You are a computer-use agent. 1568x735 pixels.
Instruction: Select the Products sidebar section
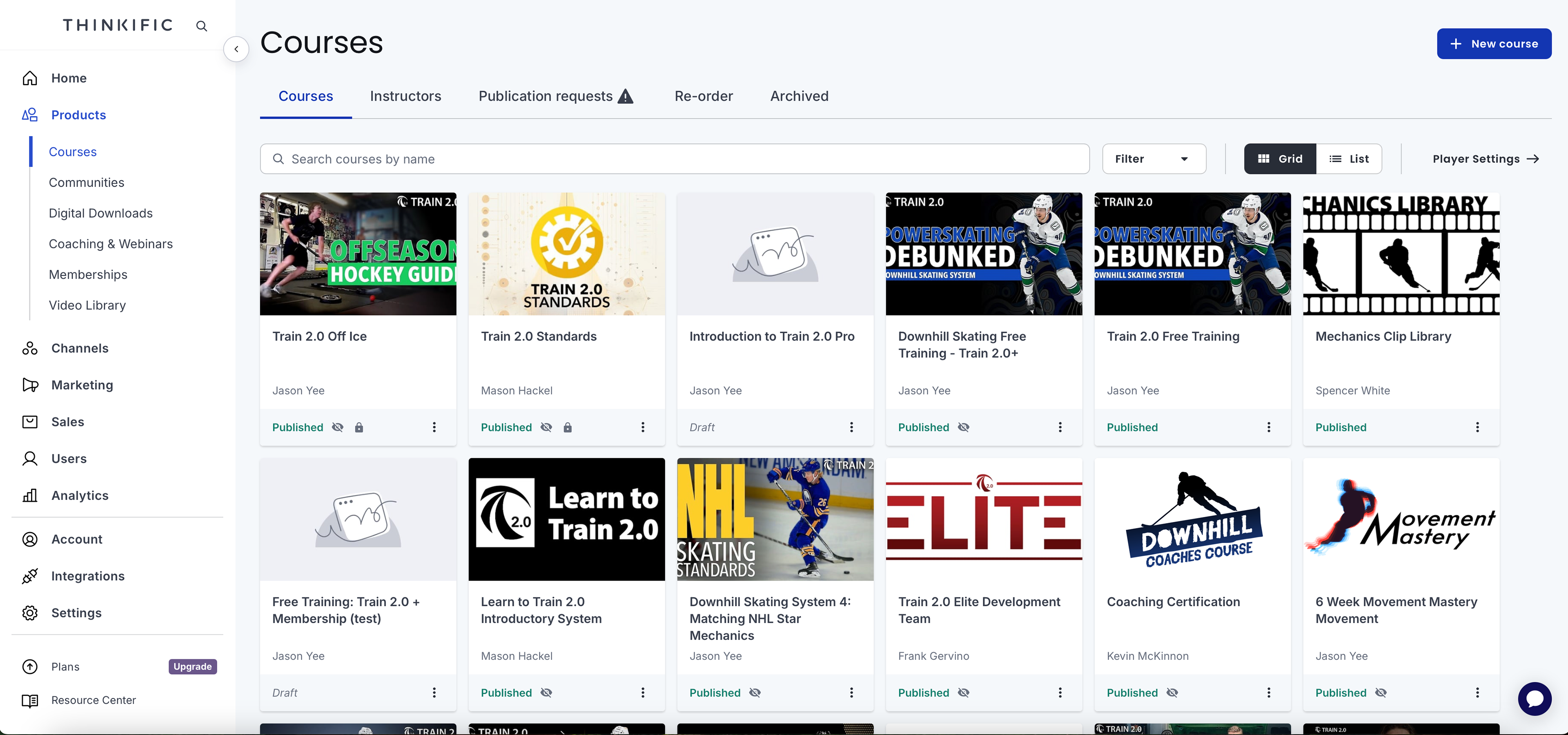tap(78, 115)
